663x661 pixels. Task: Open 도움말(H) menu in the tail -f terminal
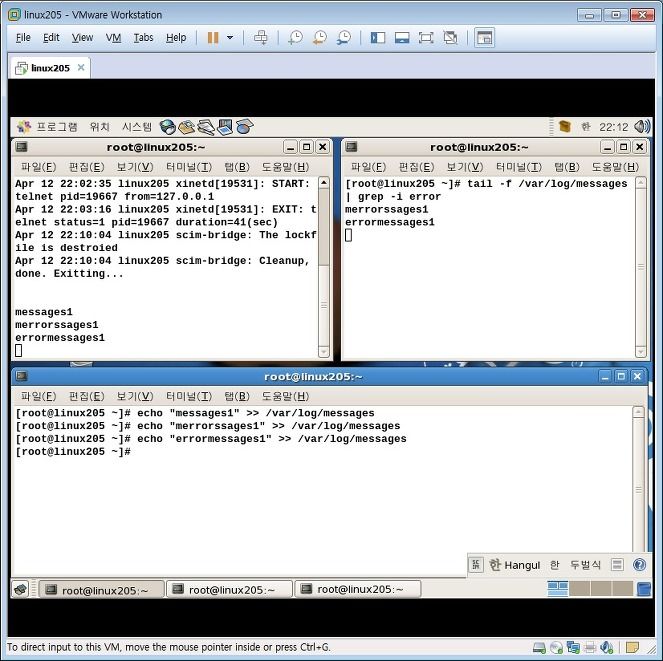615,167
